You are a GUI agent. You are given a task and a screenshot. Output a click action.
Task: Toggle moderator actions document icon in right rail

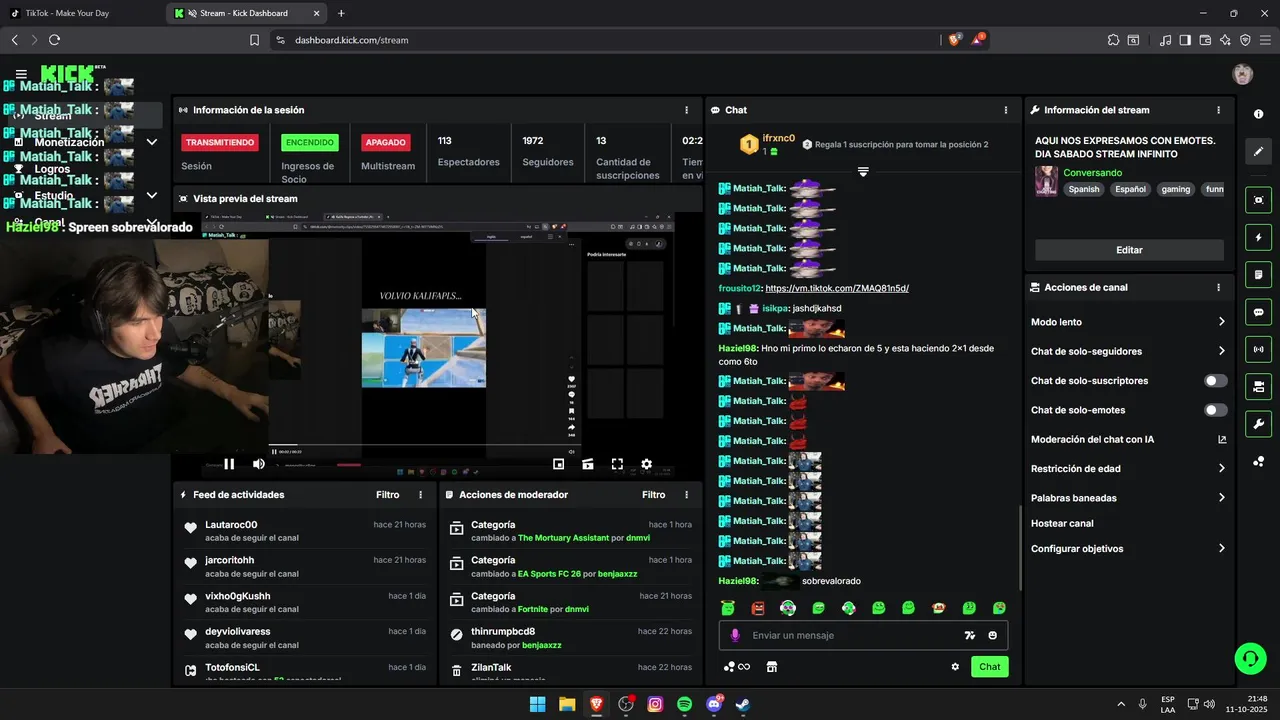[x=1258, y=275]
